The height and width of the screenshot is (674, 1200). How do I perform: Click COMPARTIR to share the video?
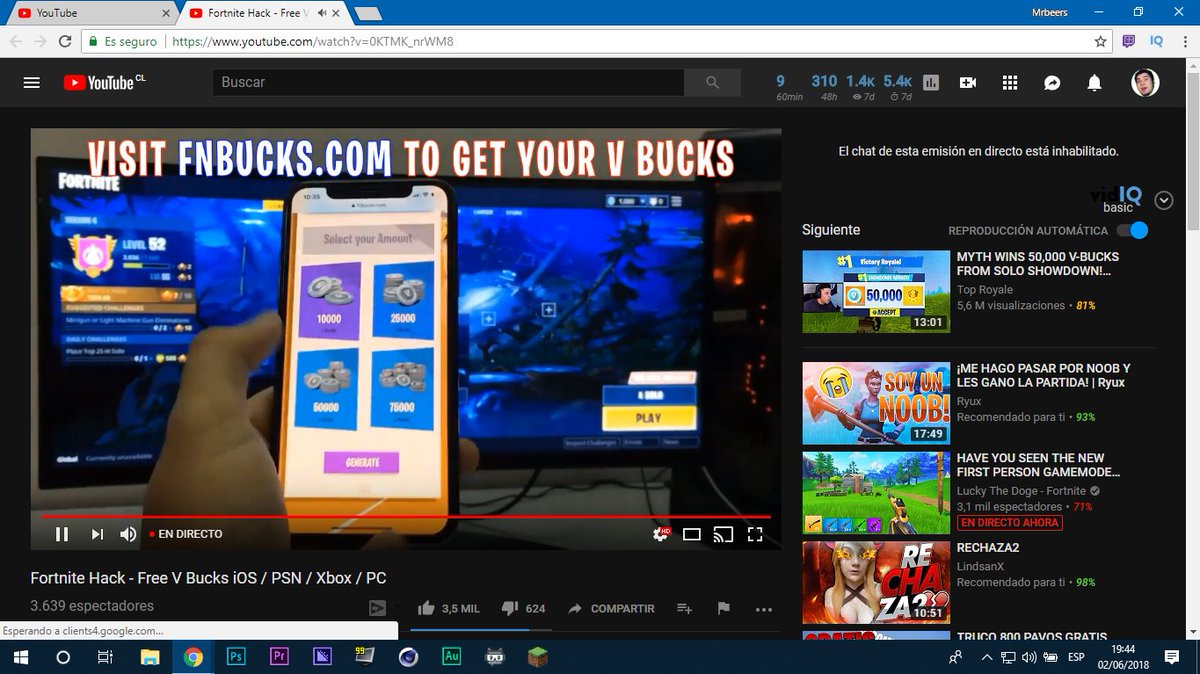pos(611,608)
